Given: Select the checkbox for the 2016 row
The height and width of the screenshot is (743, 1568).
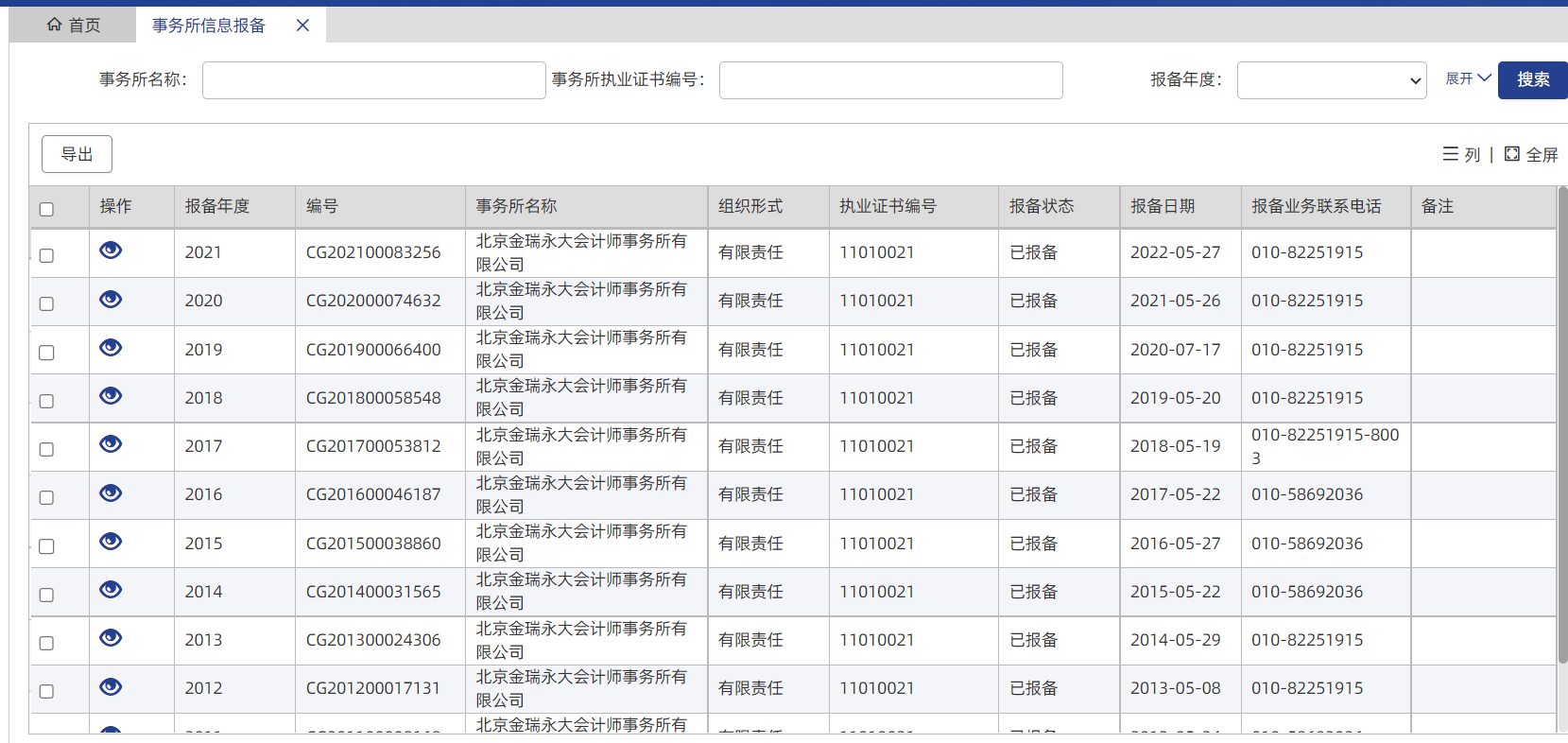Looking at the screenshot, I should tap(46, 497).
